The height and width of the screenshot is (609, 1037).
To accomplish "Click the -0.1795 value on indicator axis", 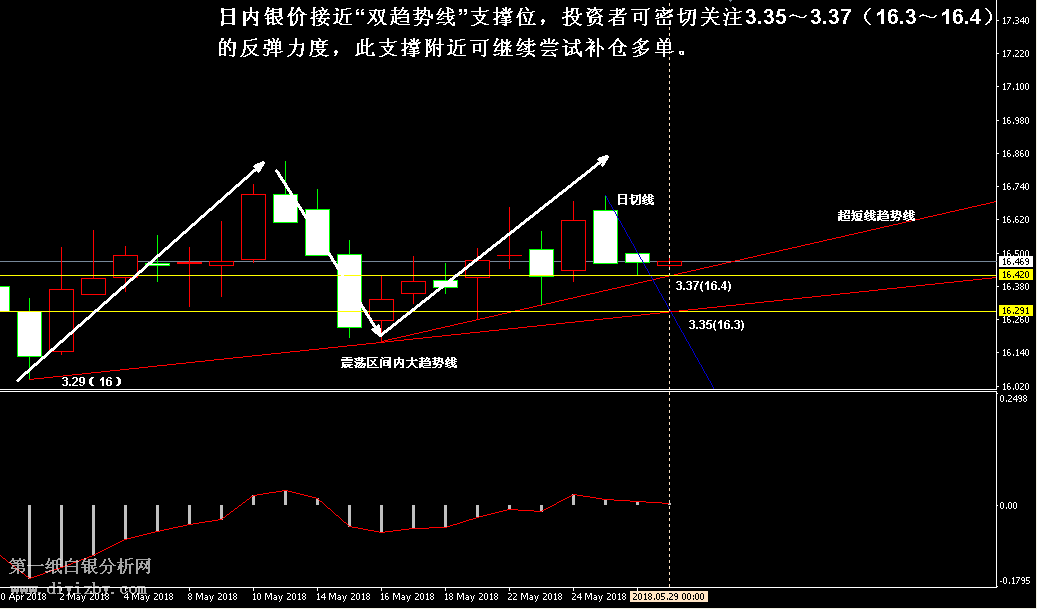I will pyautogui.click(x=1015, y=580).
